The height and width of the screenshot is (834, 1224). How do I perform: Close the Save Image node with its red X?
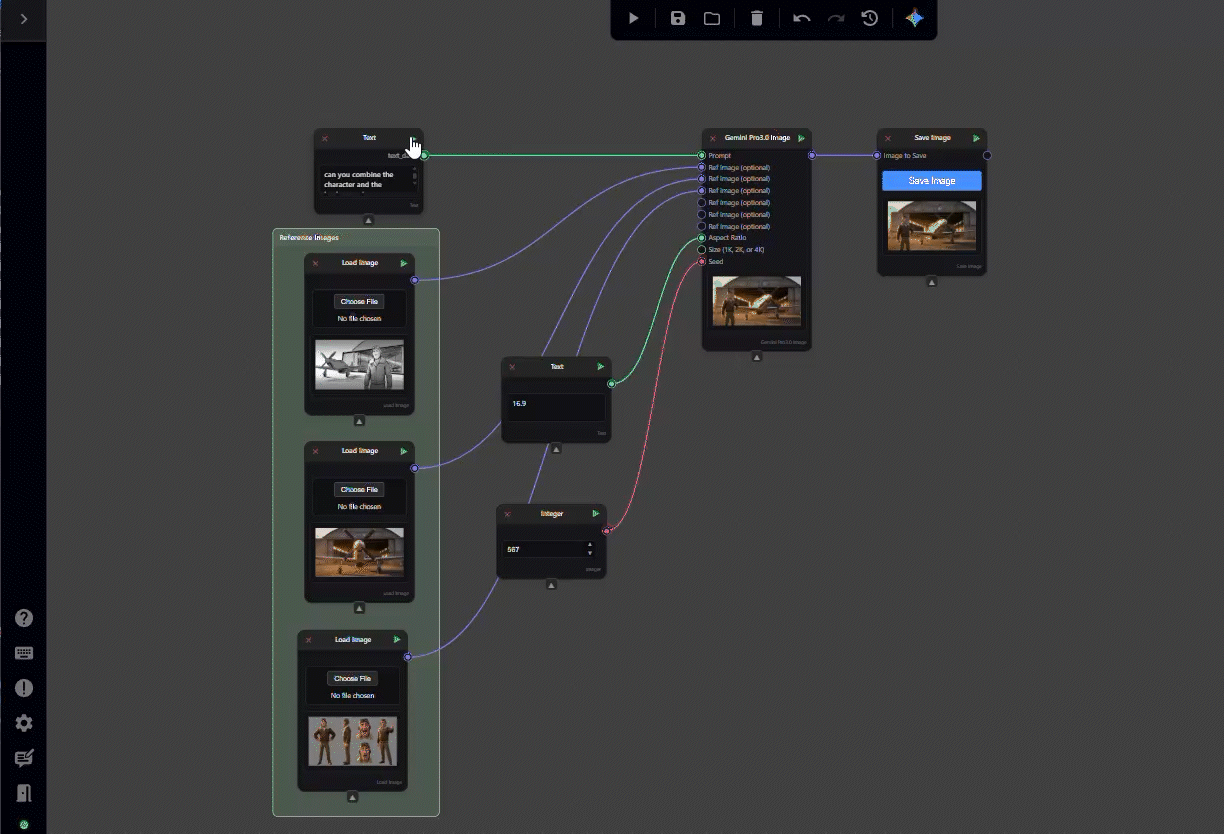tap(888, 138)
